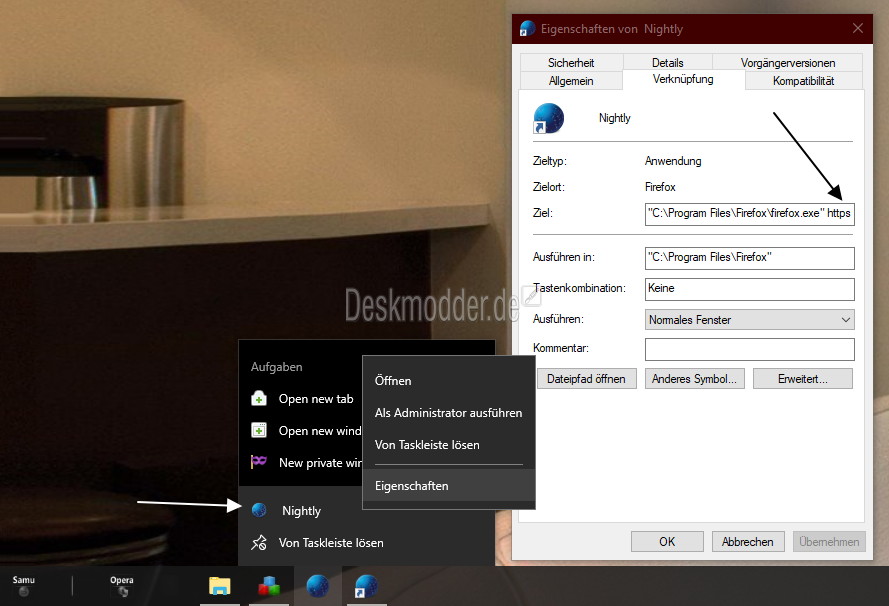Click the colored cubes taskbar icon
Viewport: 889px width, 606px height.
pos(269,586)
